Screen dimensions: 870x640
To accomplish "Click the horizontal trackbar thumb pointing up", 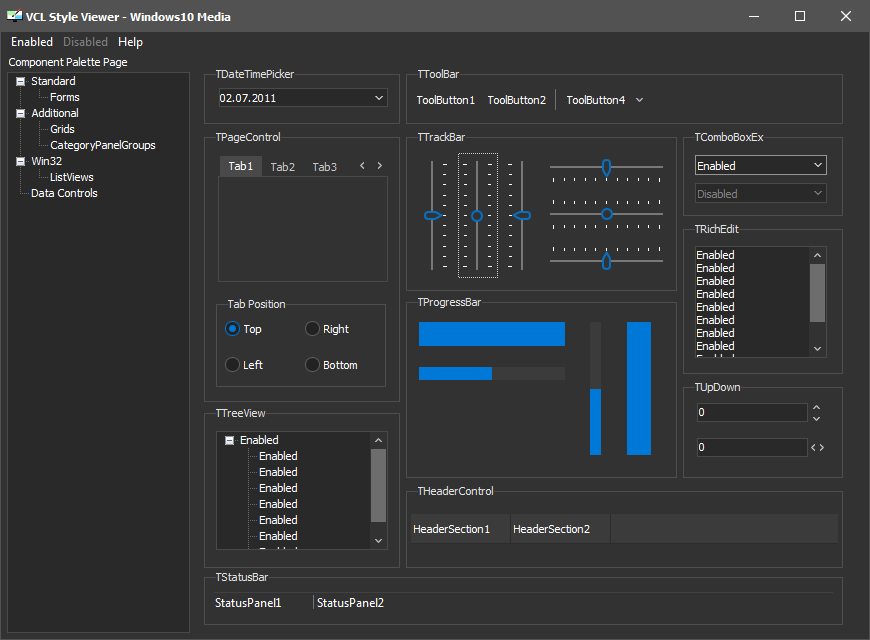I will click(606, 261).
